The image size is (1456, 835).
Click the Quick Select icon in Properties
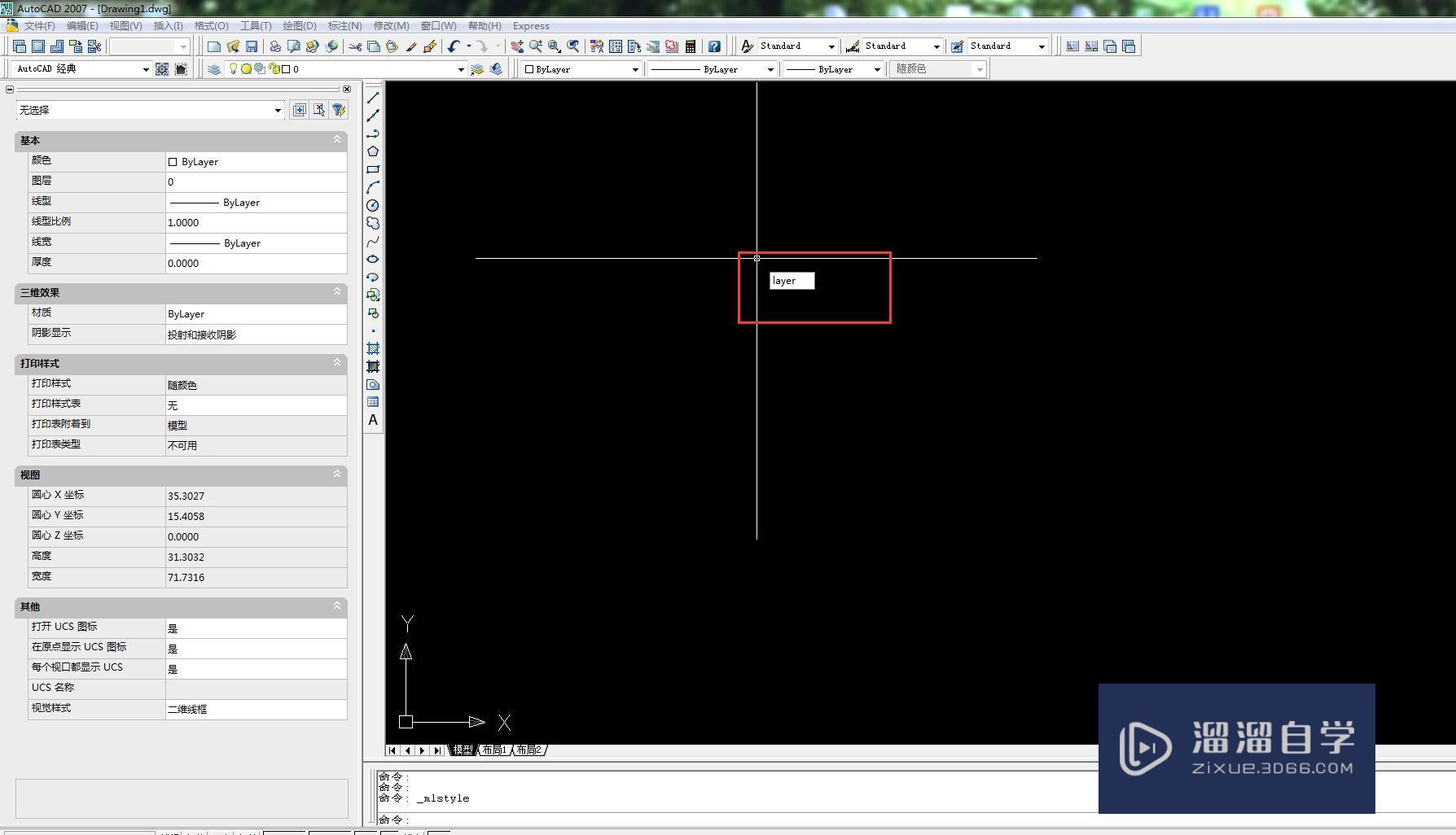(339, 110)
